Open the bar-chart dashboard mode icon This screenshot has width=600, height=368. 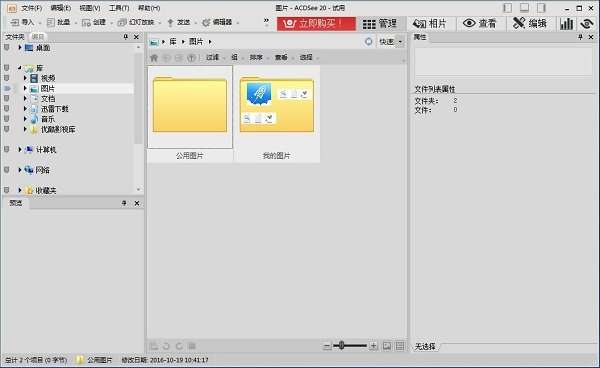pos(566,24)
